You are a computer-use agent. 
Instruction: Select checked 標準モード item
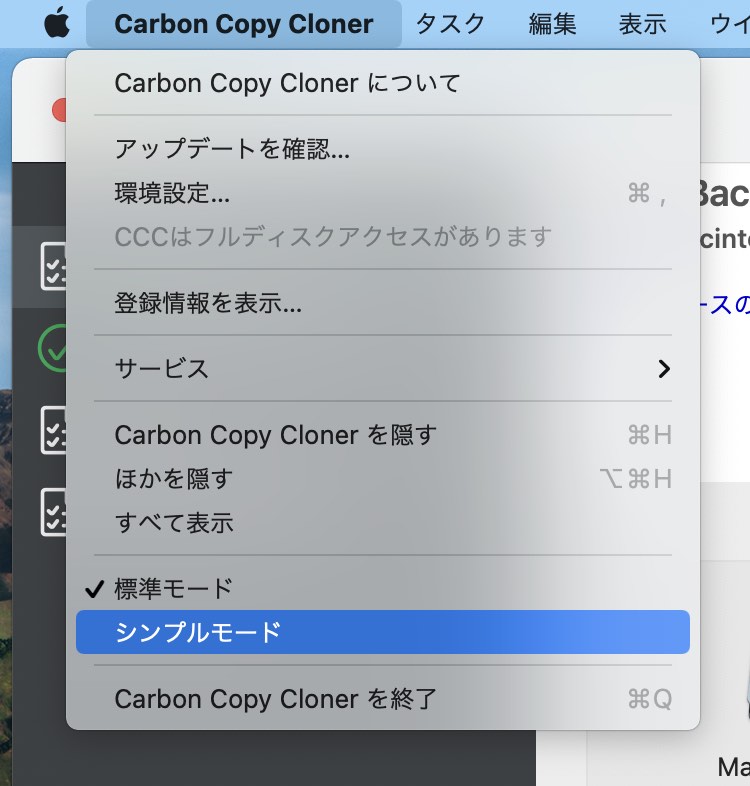click(383, 588)
